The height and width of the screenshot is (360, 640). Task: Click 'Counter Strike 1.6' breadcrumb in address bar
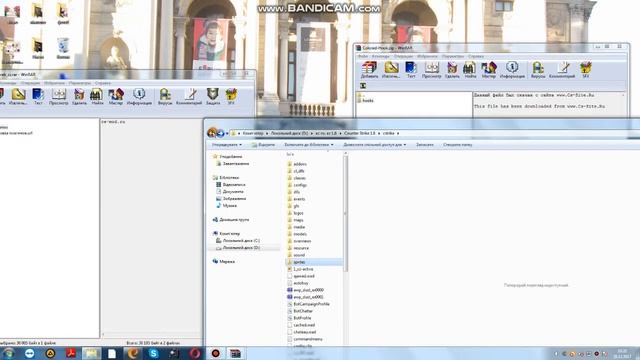click(360, 133)
